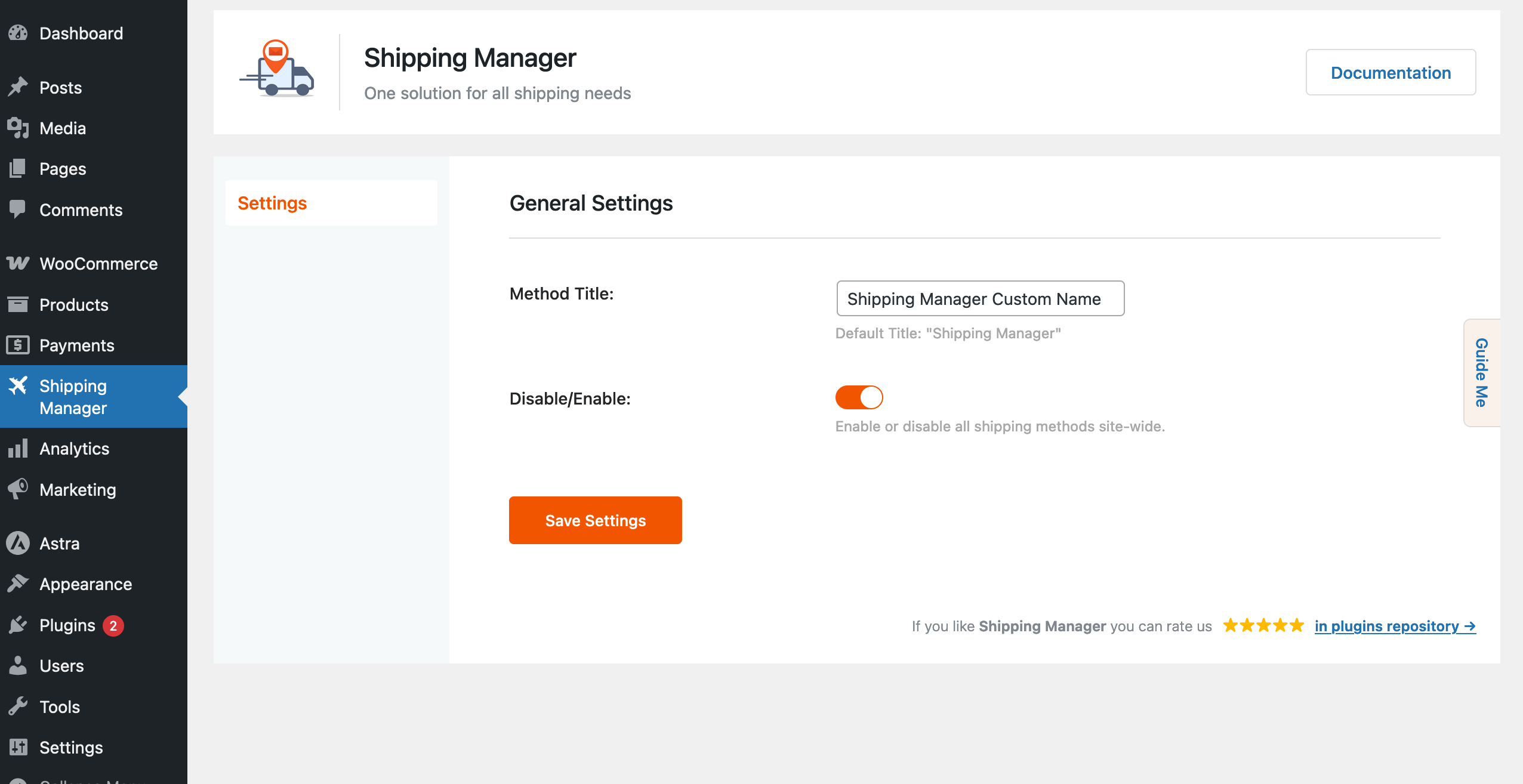Click the Astra logo icon
The image size is (1523, 784).
click(18, 543)
